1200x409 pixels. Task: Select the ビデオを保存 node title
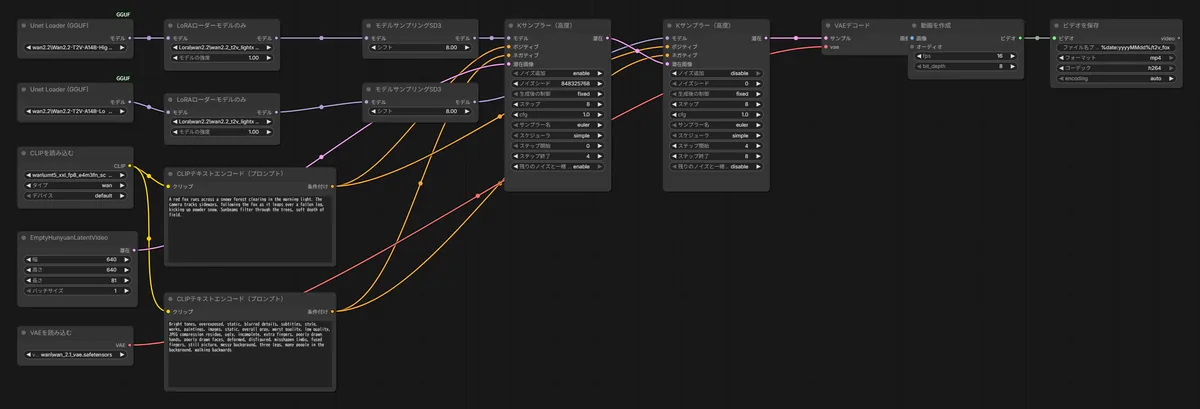1080,26
